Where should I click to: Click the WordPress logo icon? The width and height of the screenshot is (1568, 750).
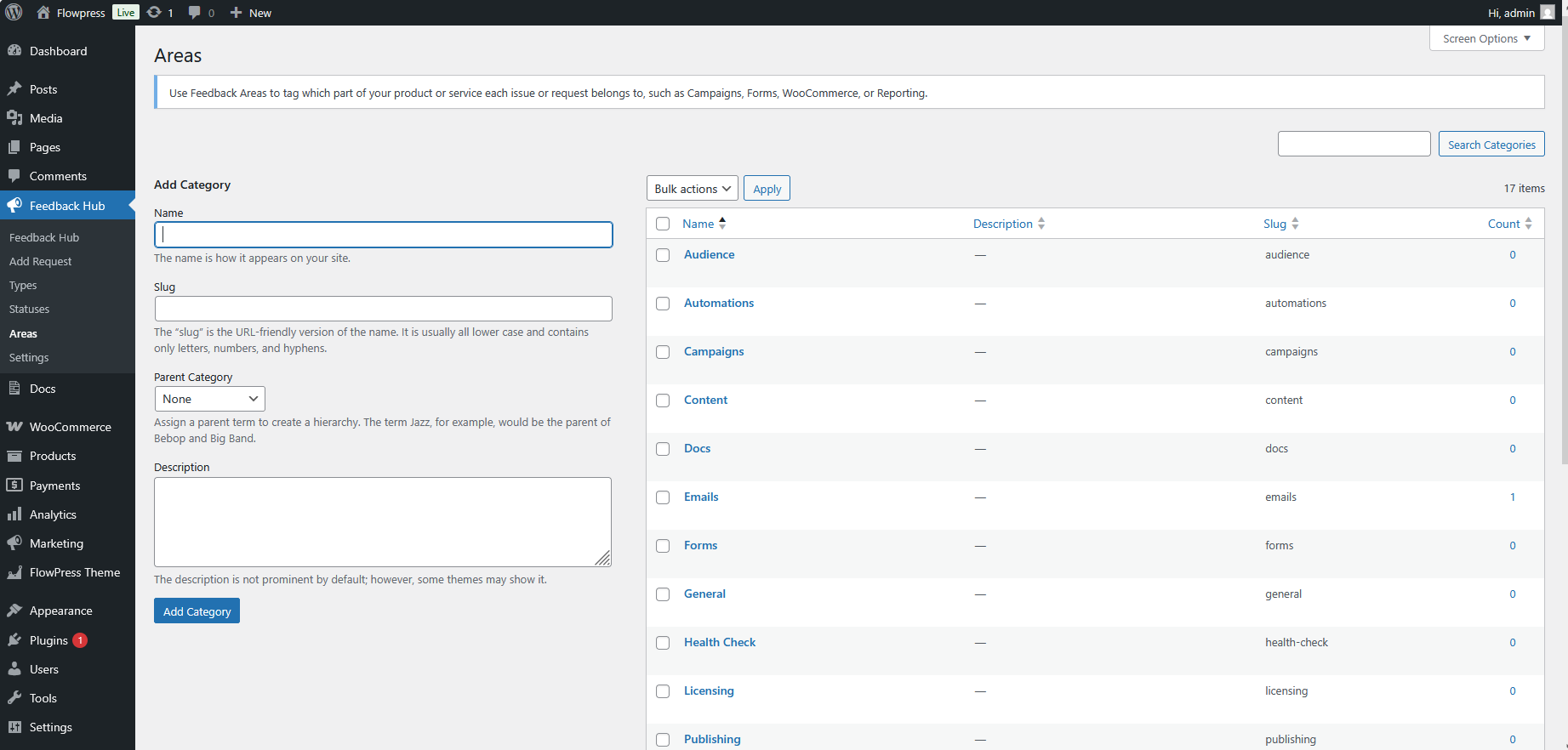14,12
